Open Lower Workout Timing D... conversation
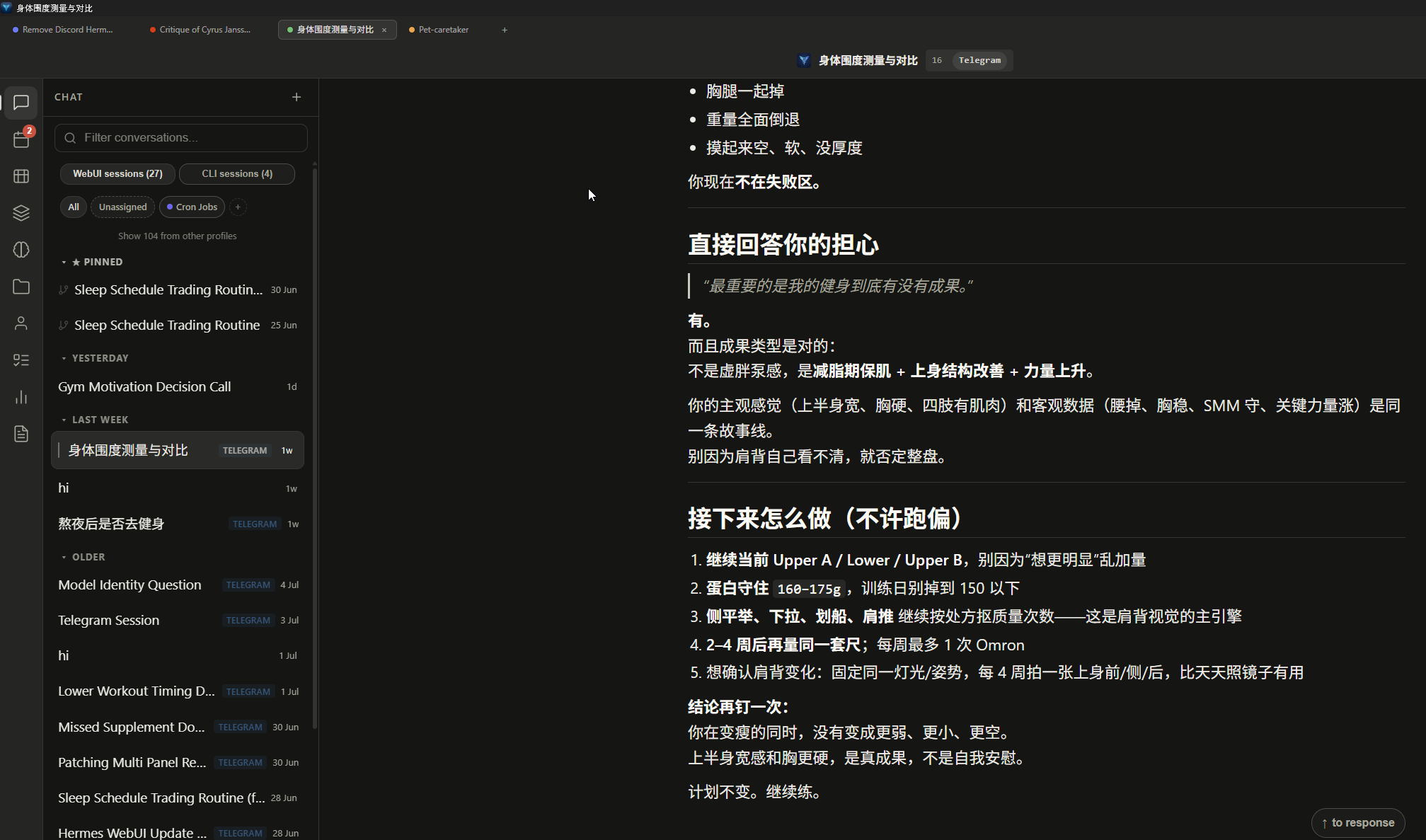This screenshot has height=840, width=1426. pos(178,691)
